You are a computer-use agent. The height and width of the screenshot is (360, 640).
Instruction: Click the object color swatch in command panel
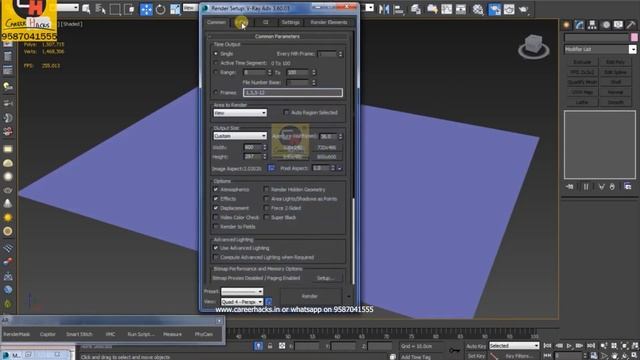pyautogui.click(x=634, y=38)
